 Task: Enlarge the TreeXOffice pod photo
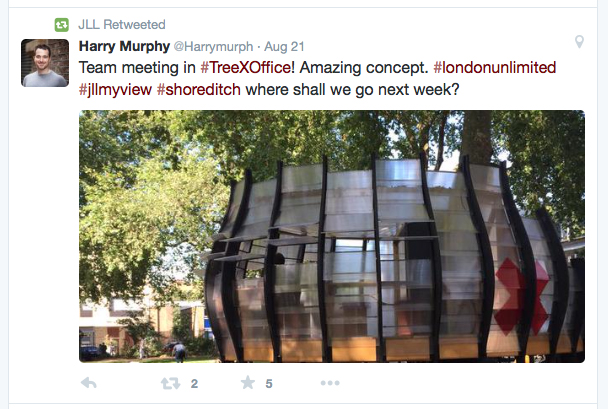click(332, 236)
